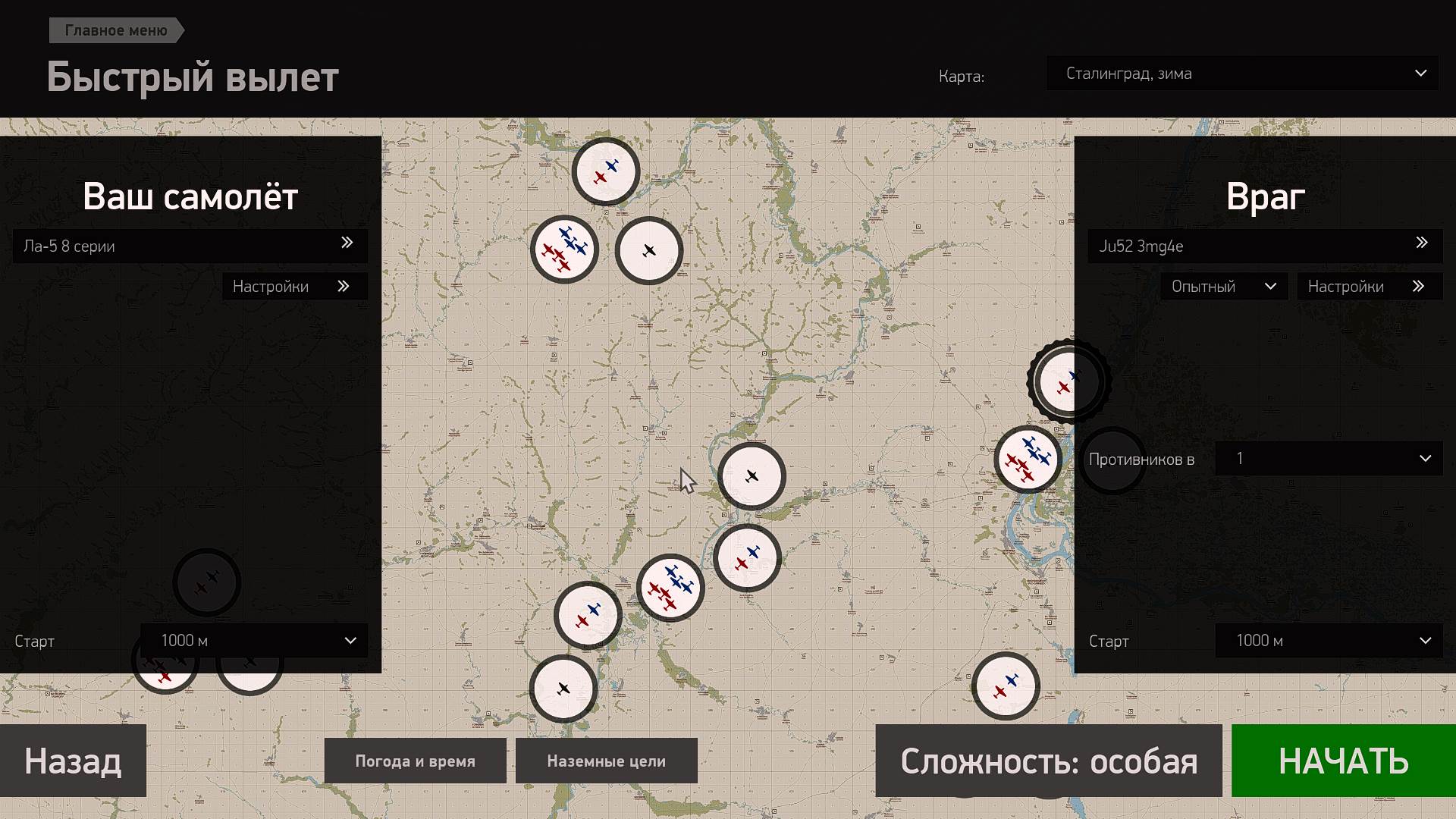Open your plane's Старт altitude dropdown
This screenshot has height=819, width=1456.
click(x=254, y=641)
